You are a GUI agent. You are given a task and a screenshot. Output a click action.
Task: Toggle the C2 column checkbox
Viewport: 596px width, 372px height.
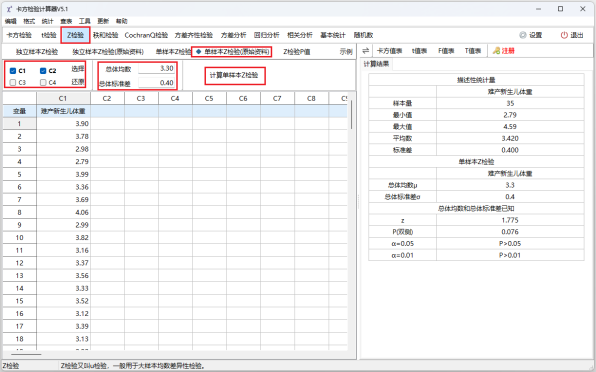click(43, 71)
